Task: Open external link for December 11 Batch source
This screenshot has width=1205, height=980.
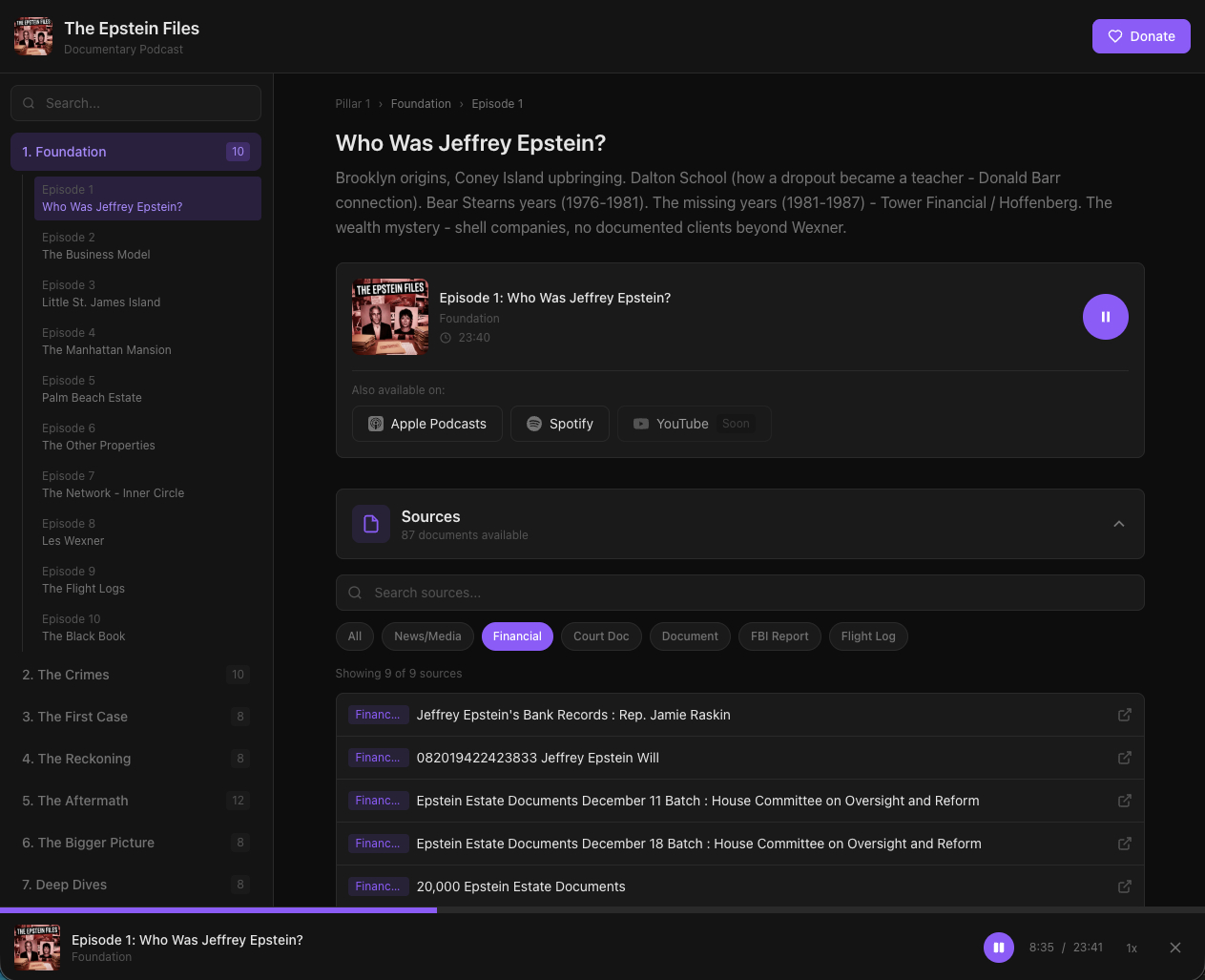Action: 1124,801
